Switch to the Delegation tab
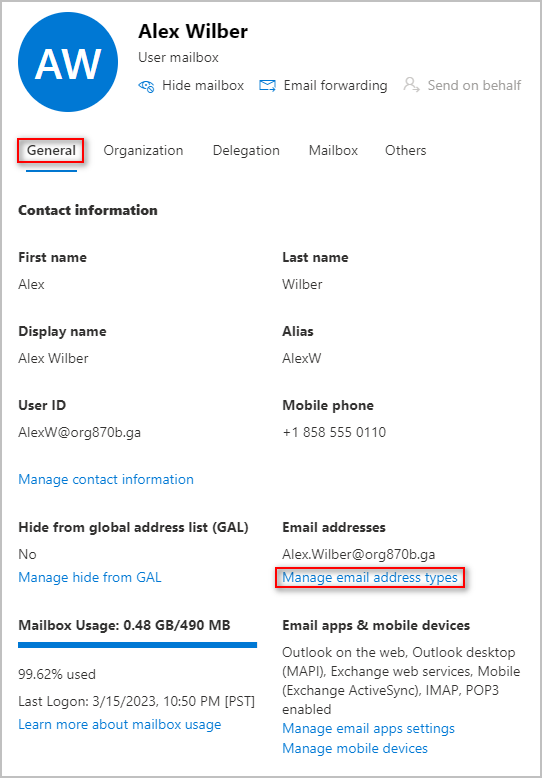 point(246,150)
